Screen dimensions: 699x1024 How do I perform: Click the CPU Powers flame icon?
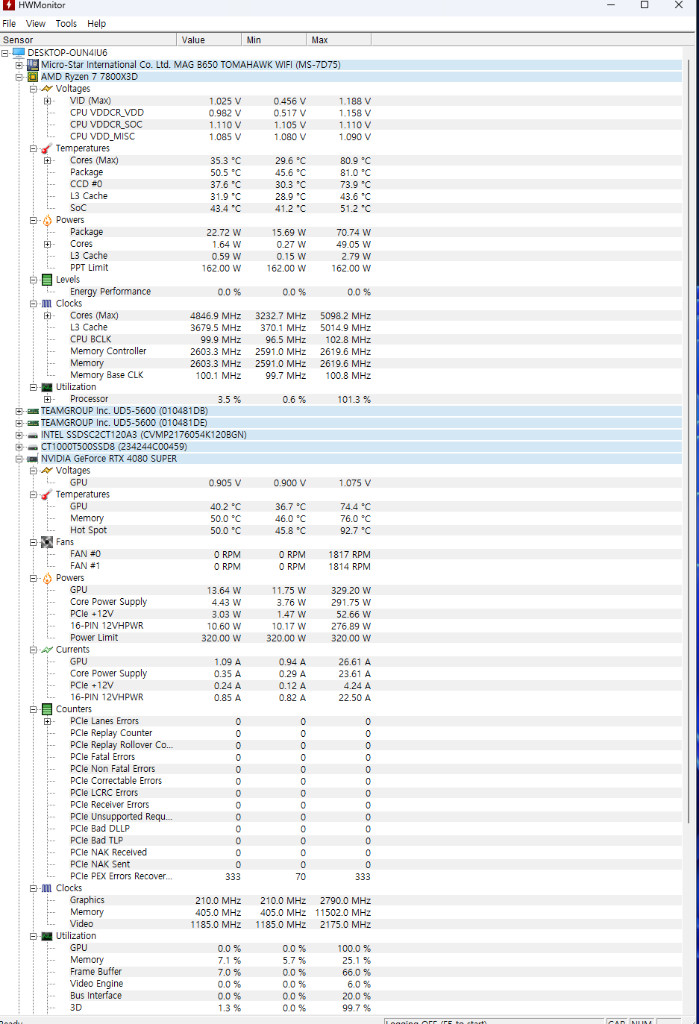[47, 220]
